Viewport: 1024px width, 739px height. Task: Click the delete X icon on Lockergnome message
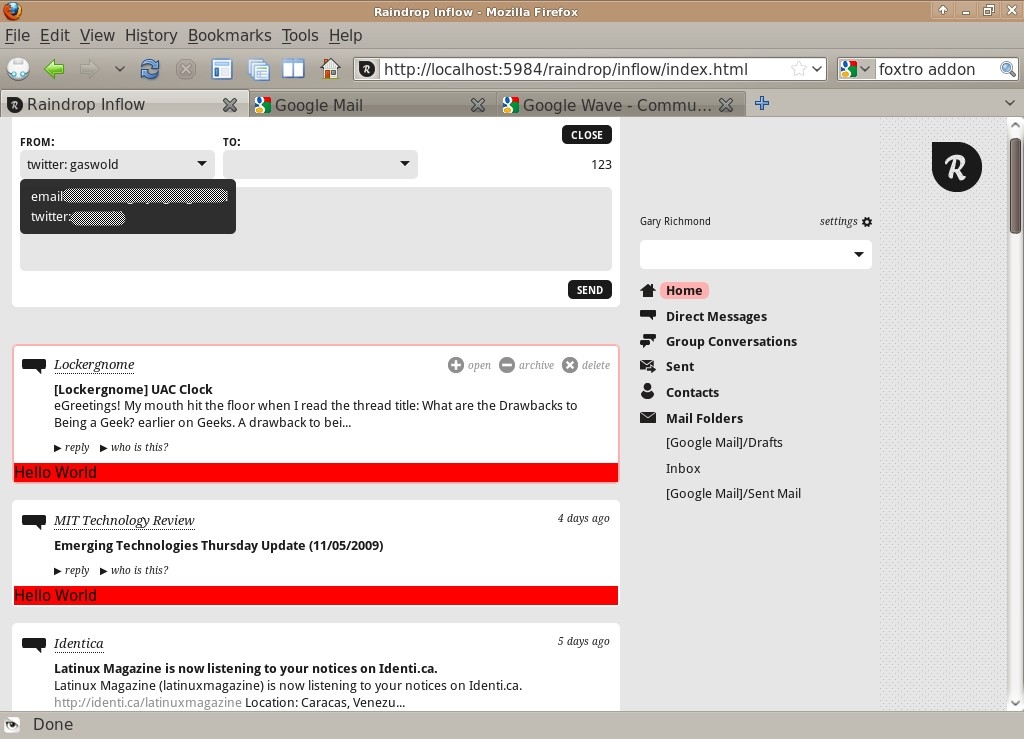click(x=570, y=365)
